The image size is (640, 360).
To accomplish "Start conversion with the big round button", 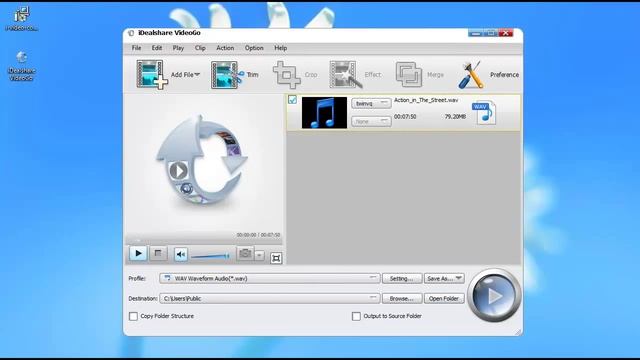I will tap(494, 296).
